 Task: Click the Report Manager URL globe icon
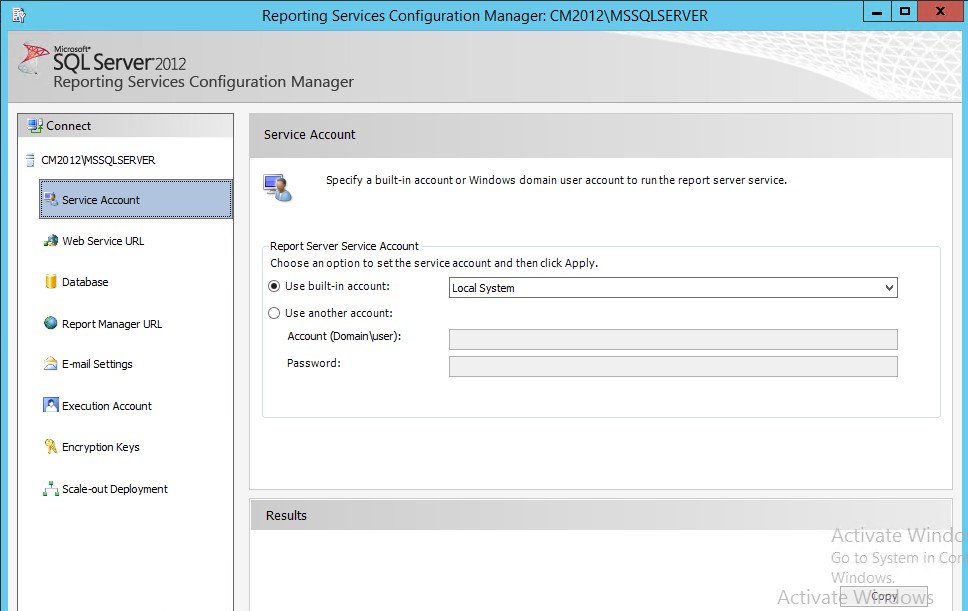coord(51,323)
